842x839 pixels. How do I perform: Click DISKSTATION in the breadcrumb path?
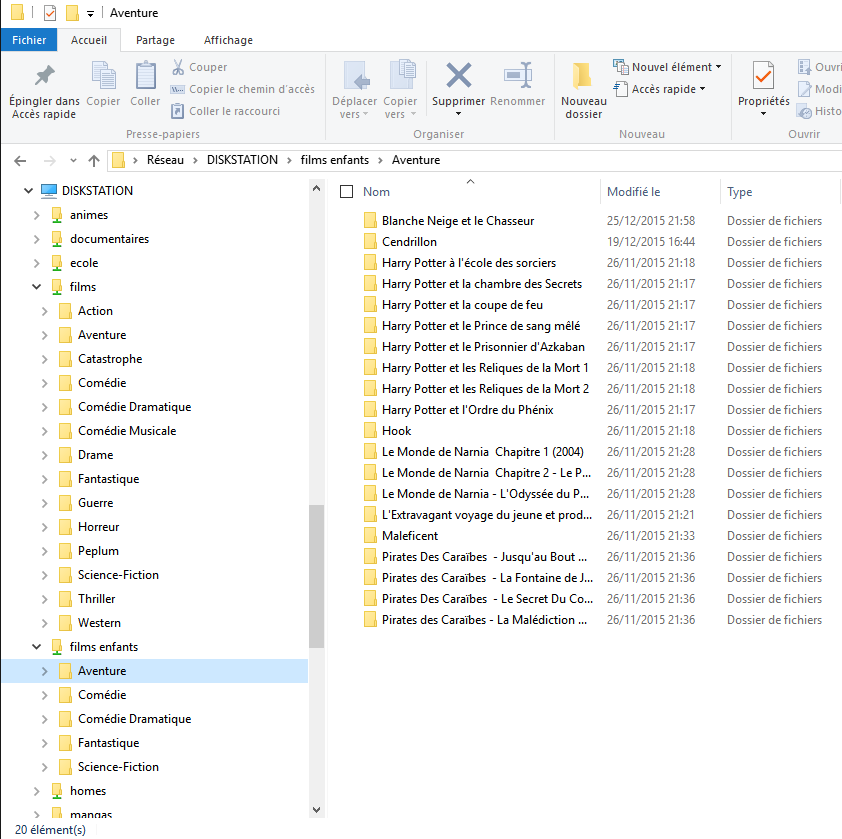point(242,160)
